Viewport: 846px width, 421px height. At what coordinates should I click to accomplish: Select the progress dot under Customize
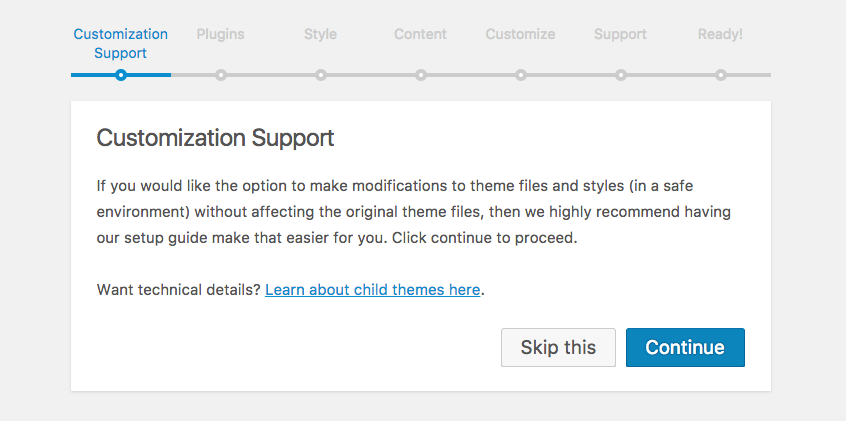tap(521, 75)
